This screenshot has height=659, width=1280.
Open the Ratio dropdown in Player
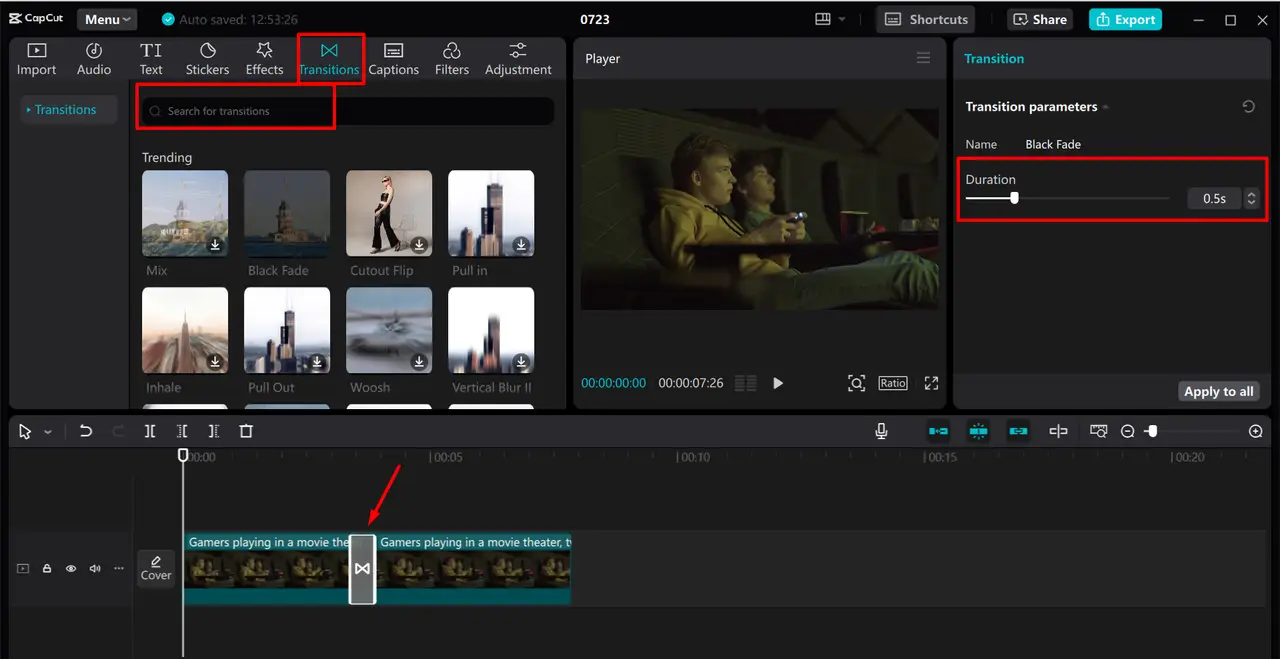coord(893,382)
